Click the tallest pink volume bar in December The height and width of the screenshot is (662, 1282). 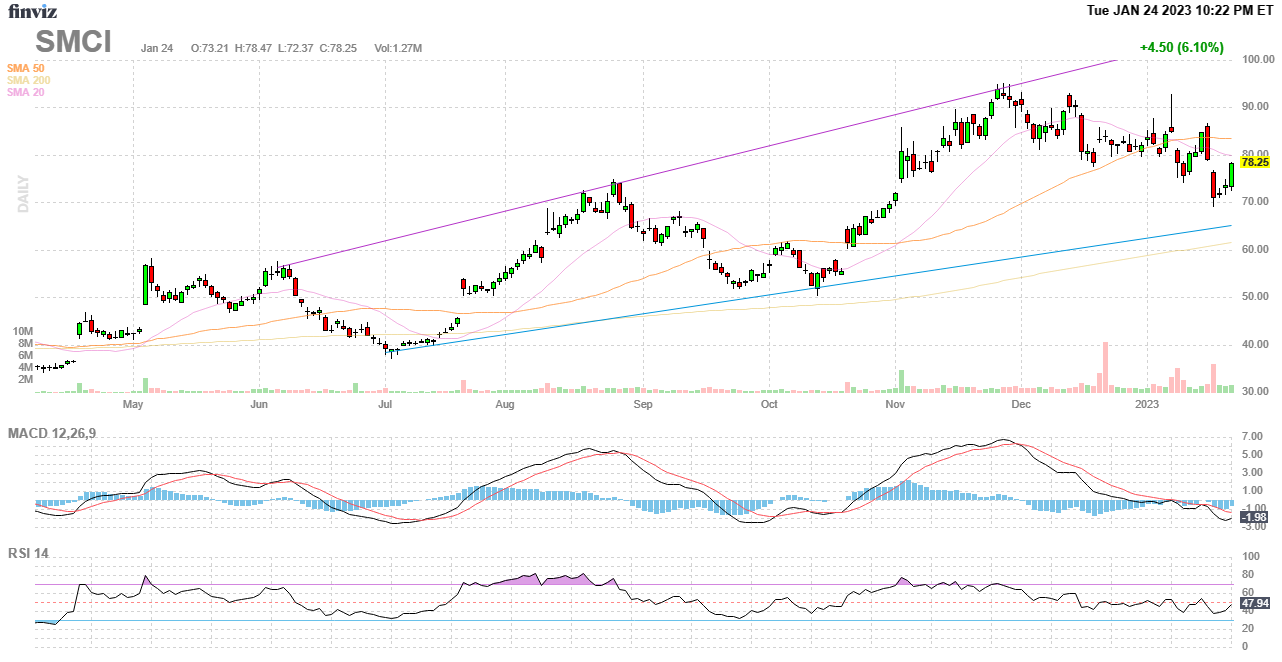pos(1105,367)
